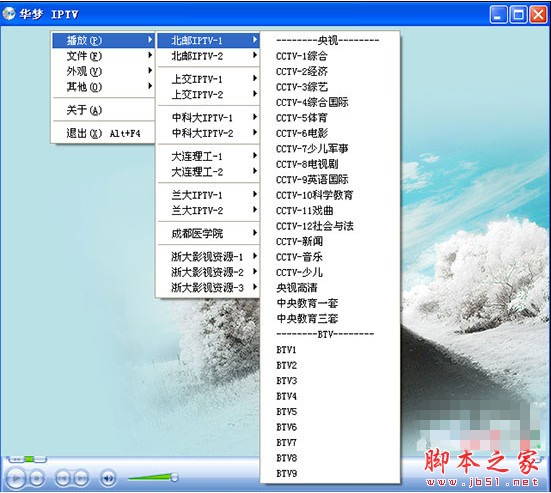Close the 华梦 IPTV window
Image resolution: width=551 pixels, height=493 pixels.
pyautogui.click(x=538, y=14)
